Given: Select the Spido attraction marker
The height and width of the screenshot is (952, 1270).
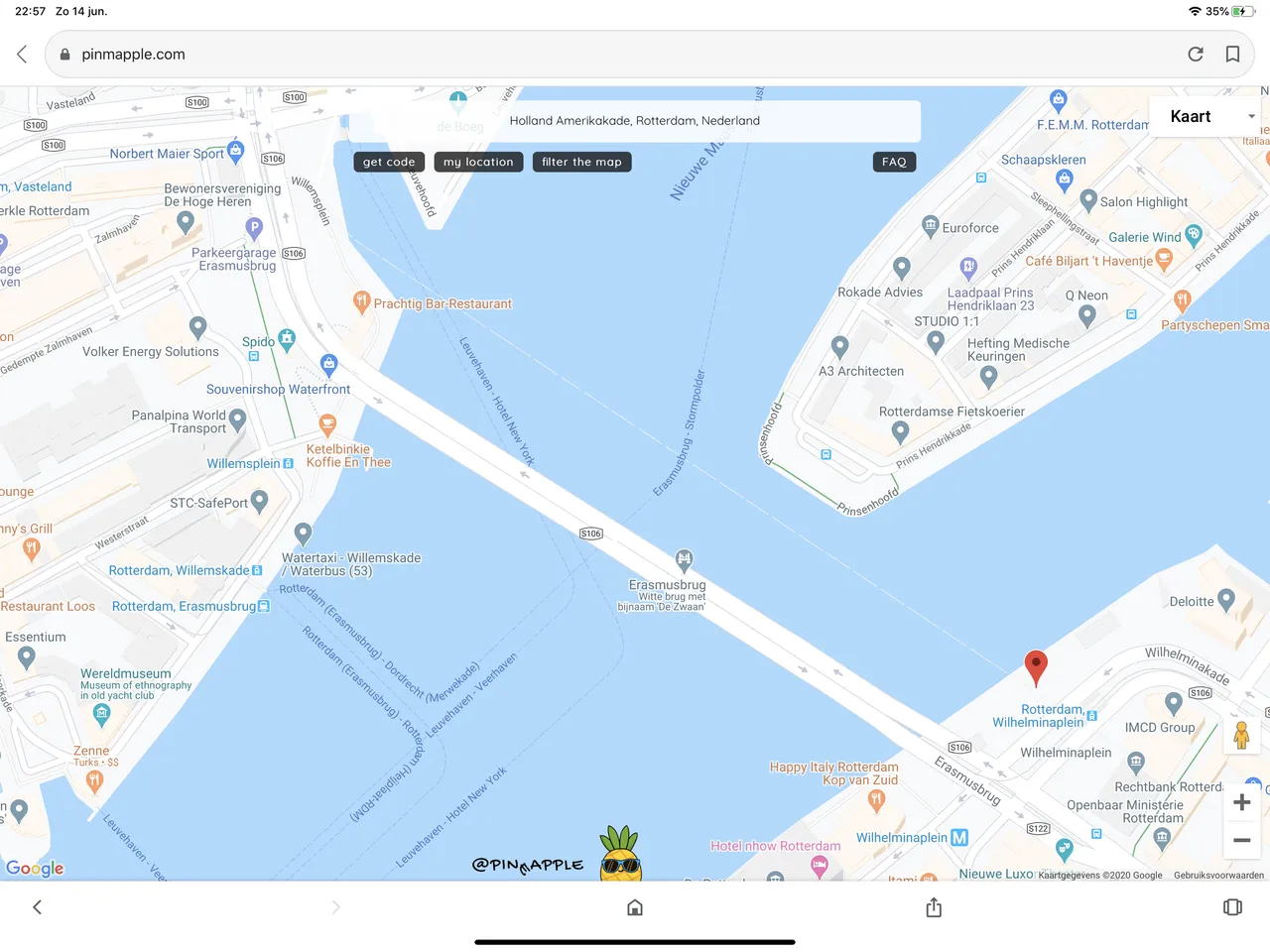Looking at the screenshot, I should pyautogui.click(x=287, y=340).
